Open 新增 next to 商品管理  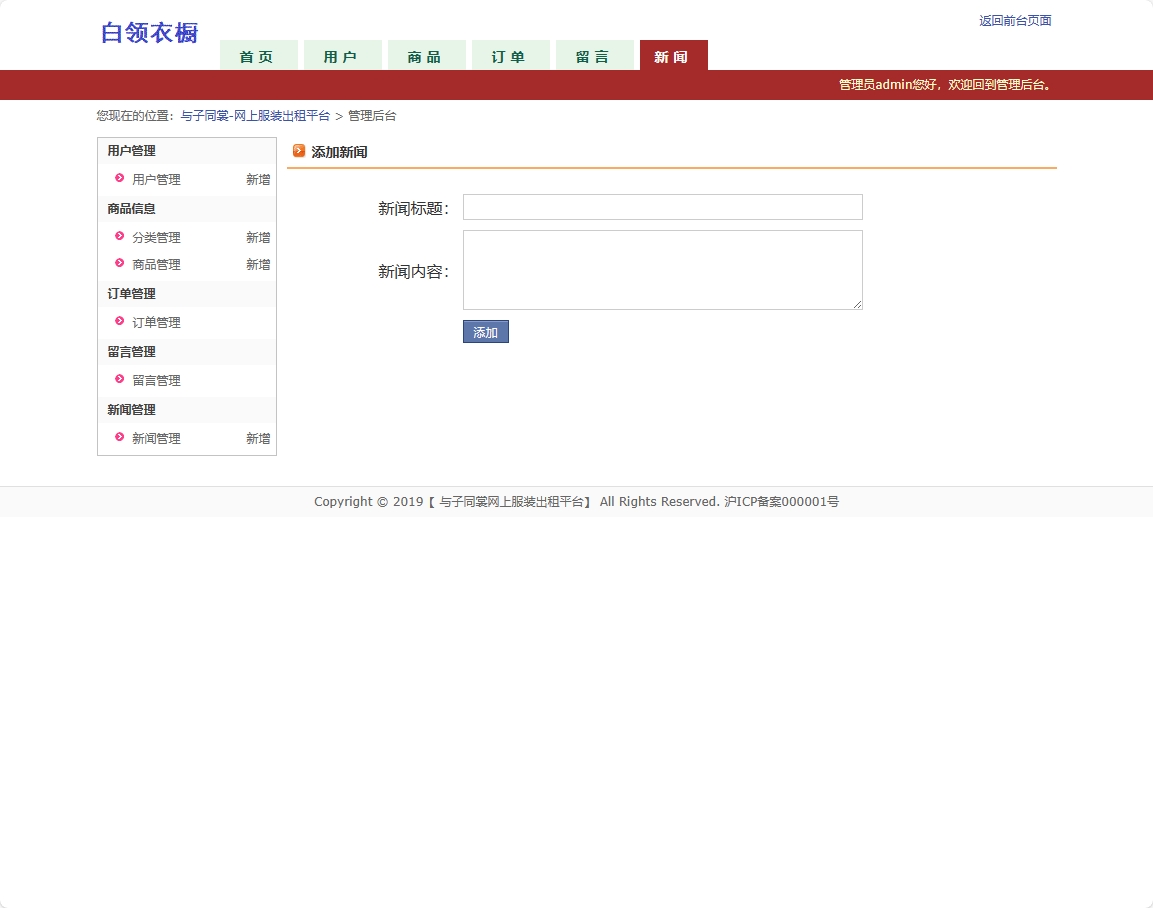click(257, 264)
